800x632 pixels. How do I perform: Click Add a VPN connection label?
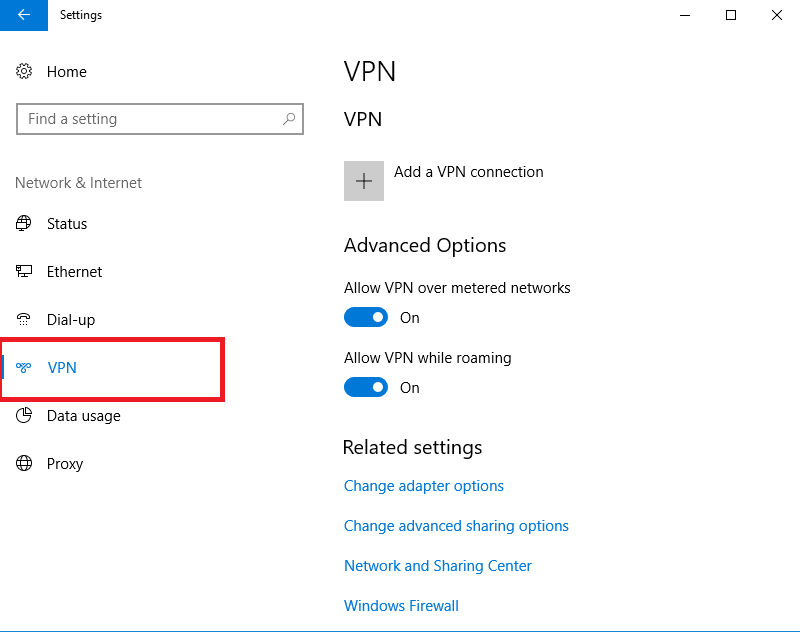pos(468,172)
